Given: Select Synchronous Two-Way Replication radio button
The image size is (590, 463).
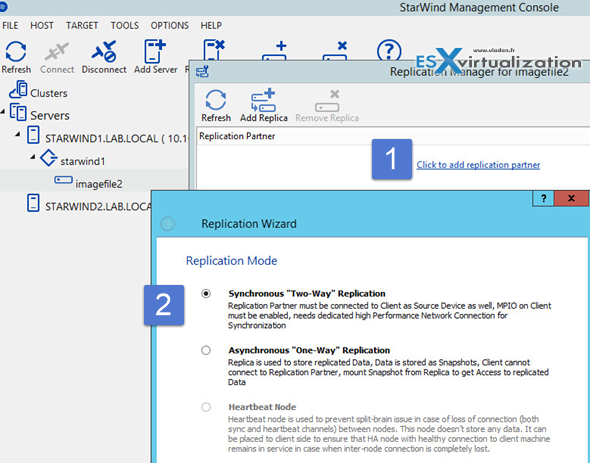Looking at the screenshot, I should (206, 293).
